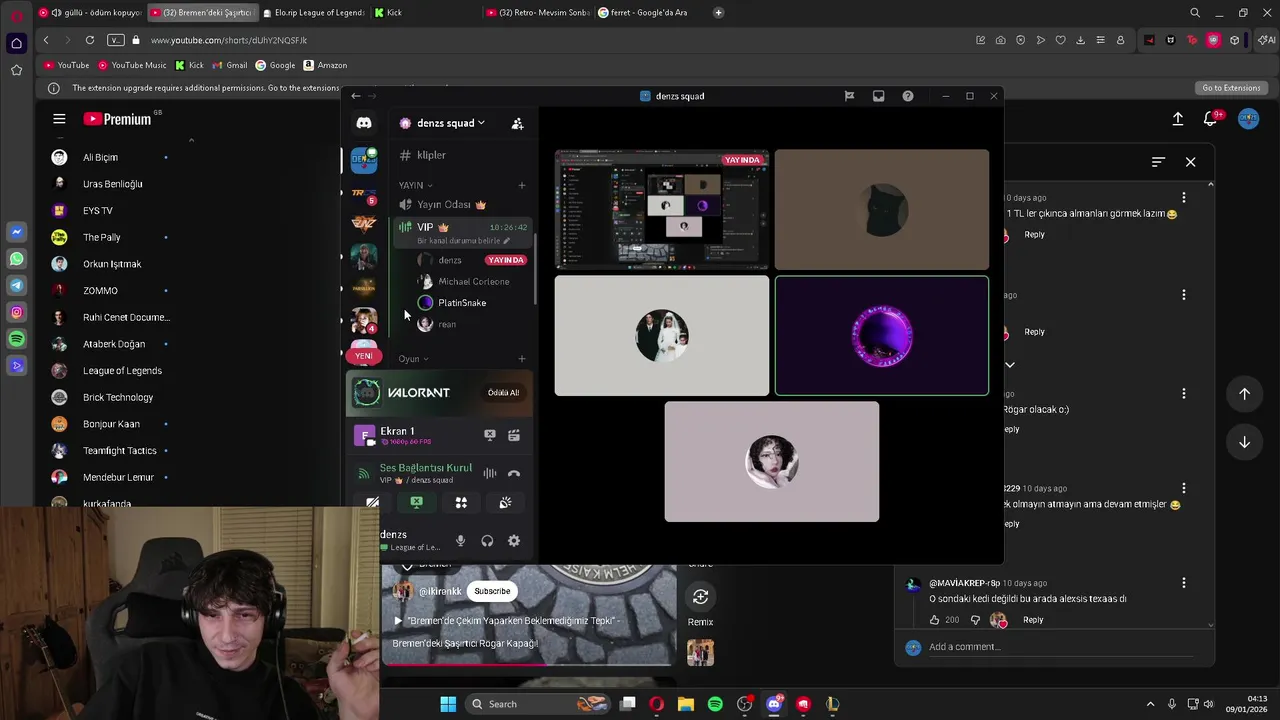Open Discord inbox icon in title bar

tap(878, 96)
